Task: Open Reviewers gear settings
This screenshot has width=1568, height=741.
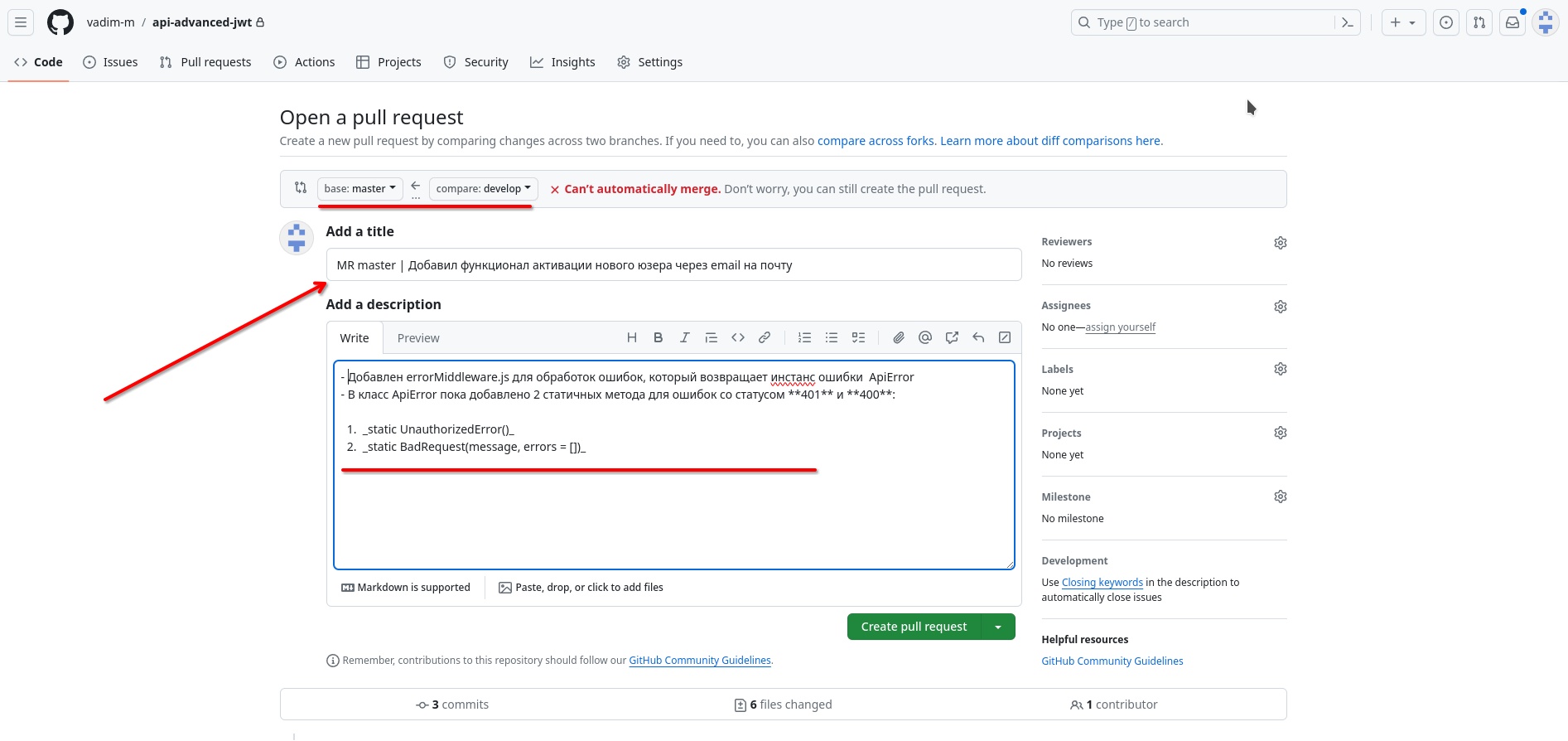Action: (1281, 243)
